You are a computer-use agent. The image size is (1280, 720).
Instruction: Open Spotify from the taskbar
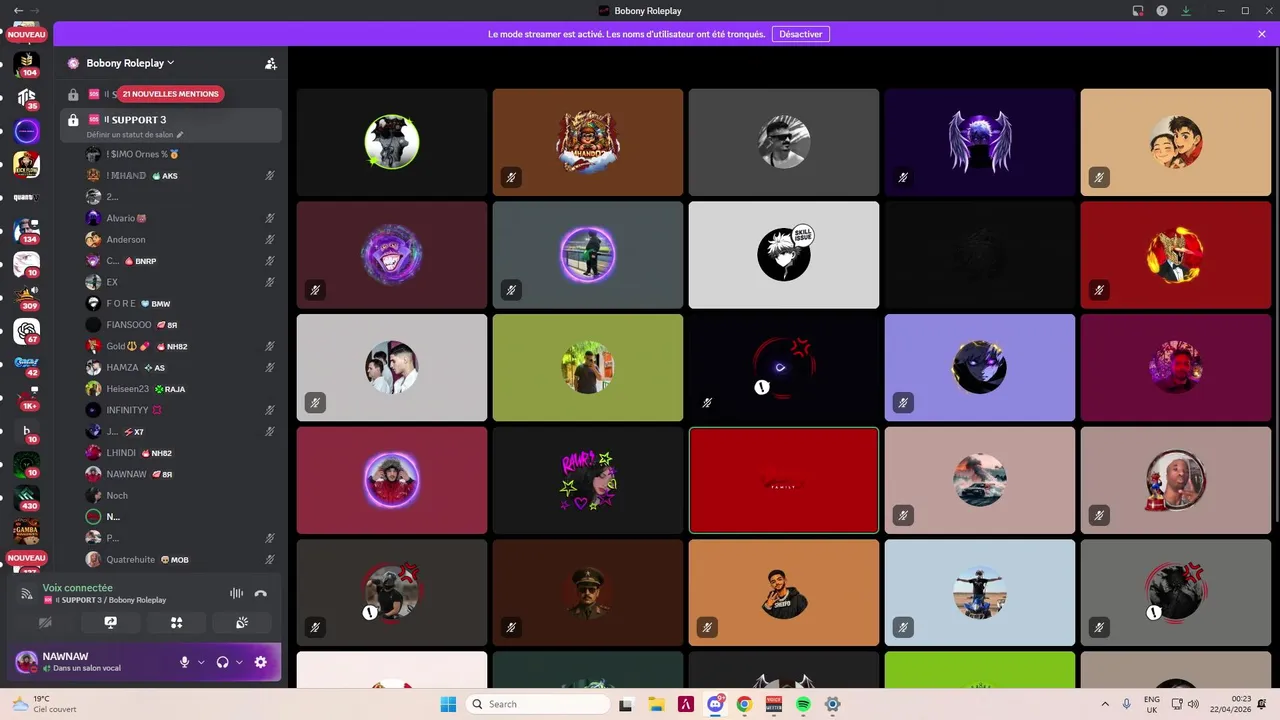(x=803, y=704)
